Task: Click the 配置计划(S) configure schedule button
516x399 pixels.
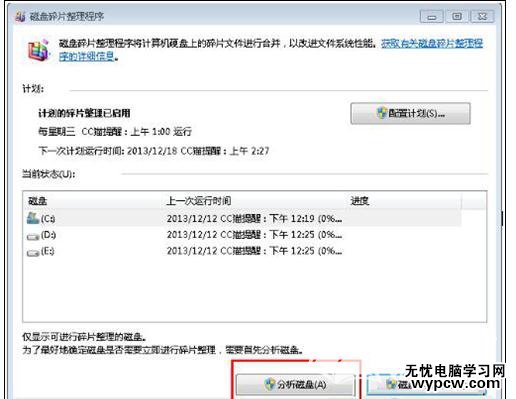Action: [410, 114]
